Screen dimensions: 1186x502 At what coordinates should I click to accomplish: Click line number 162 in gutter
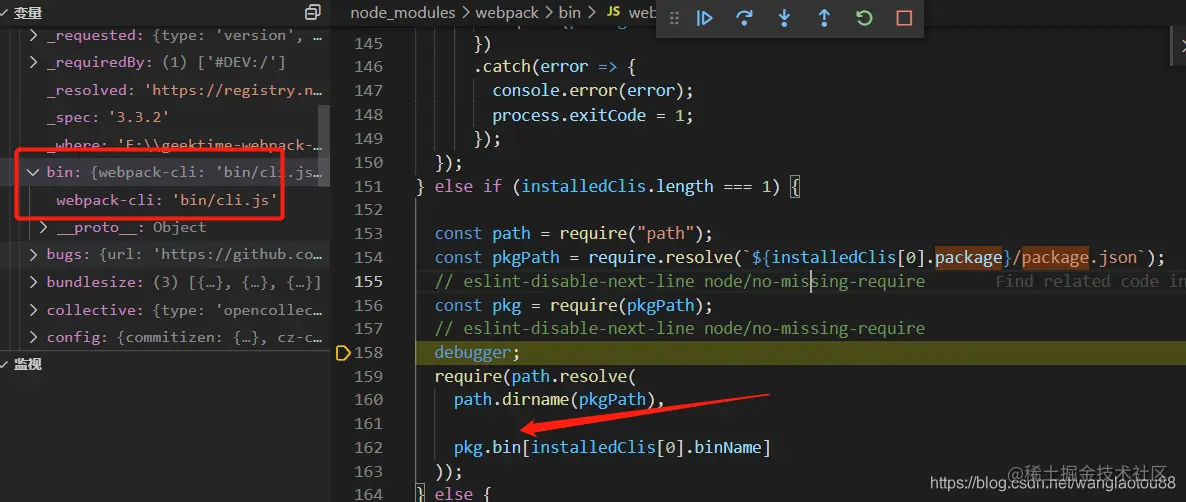pyautogui.click(x=368, y=448)
